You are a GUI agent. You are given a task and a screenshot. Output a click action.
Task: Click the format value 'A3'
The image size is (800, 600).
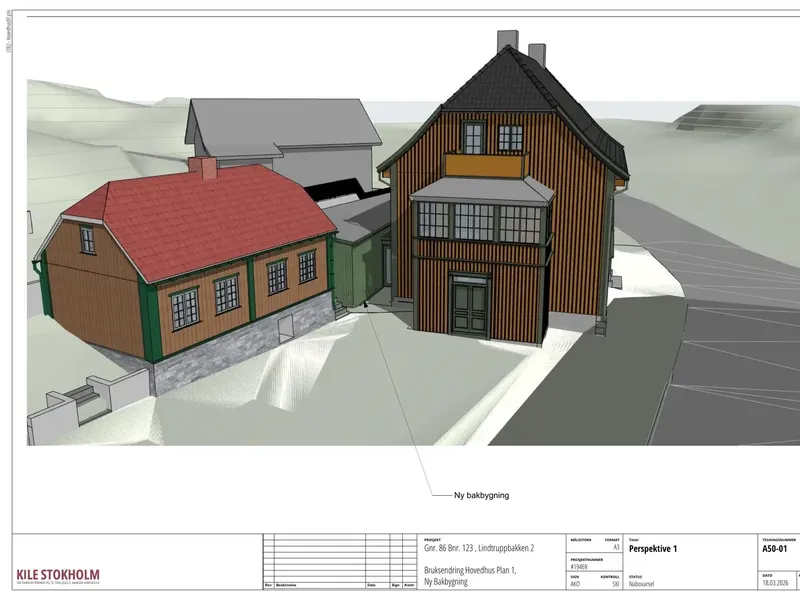(616, 547)
